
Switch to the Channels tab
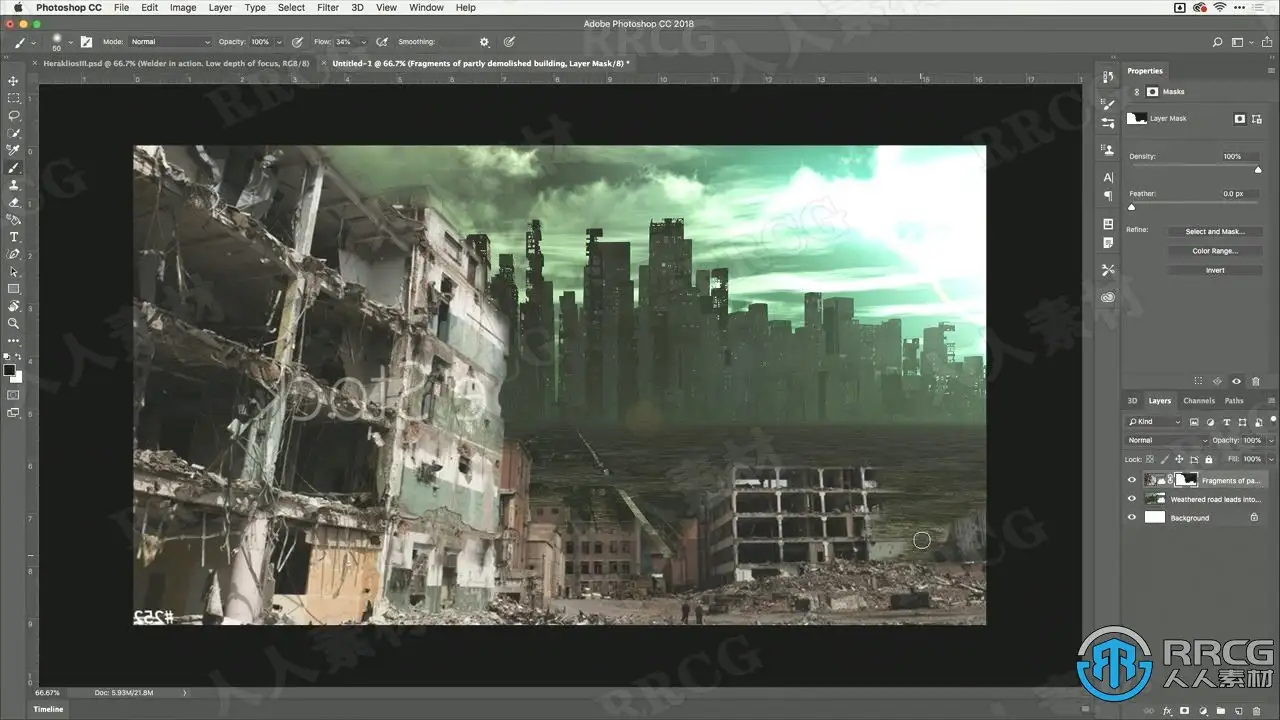click(1199, 401)
